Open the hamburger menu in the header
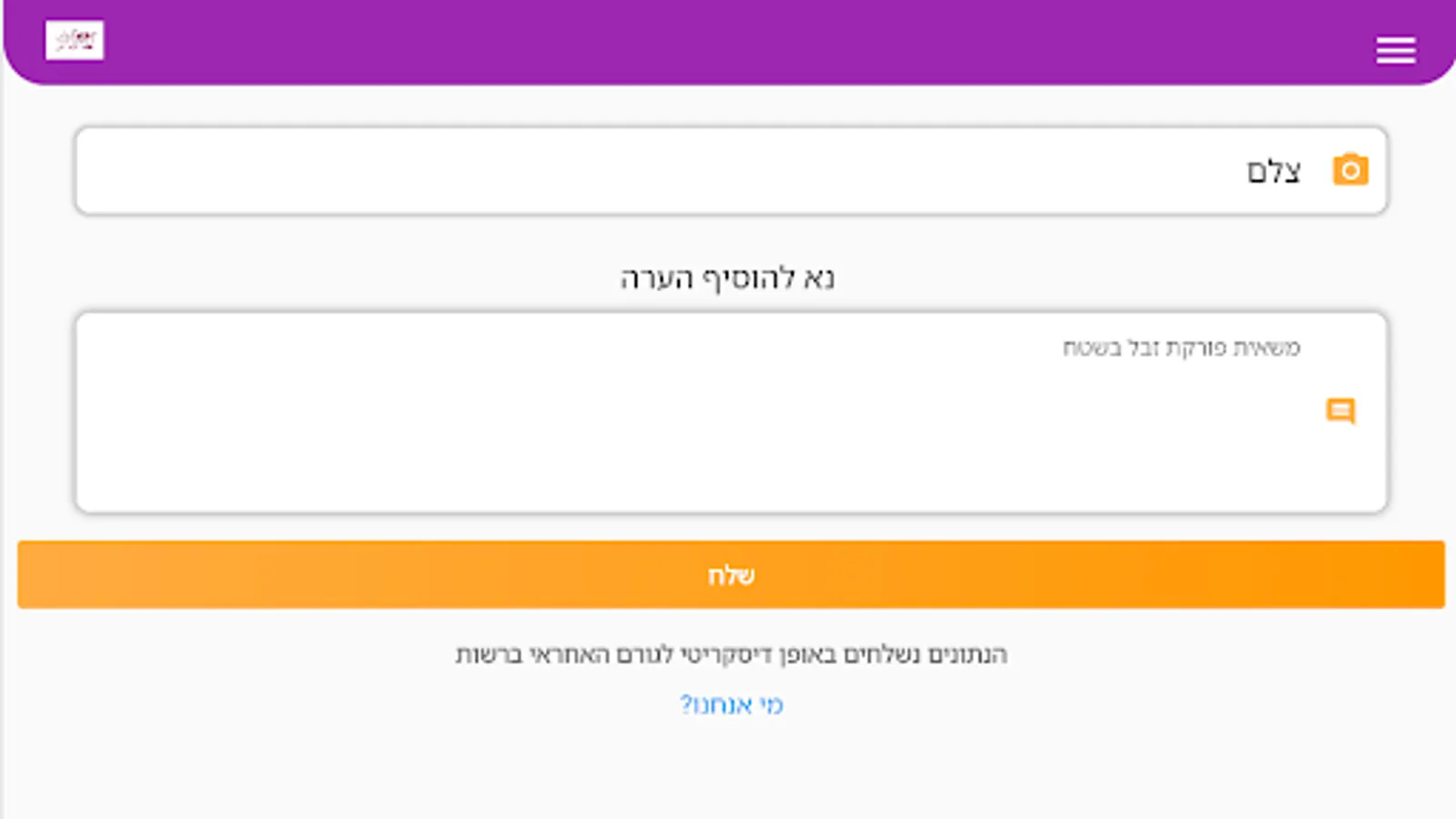 [x=1395, y=50]
